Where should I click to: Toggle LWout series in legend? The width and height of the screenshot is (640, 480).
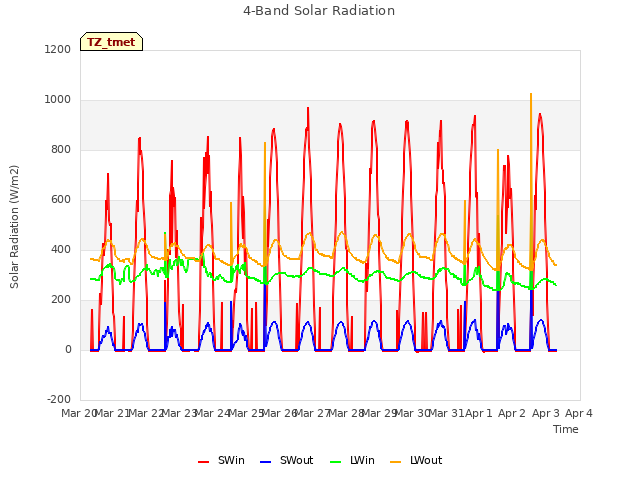pos(416,460)
